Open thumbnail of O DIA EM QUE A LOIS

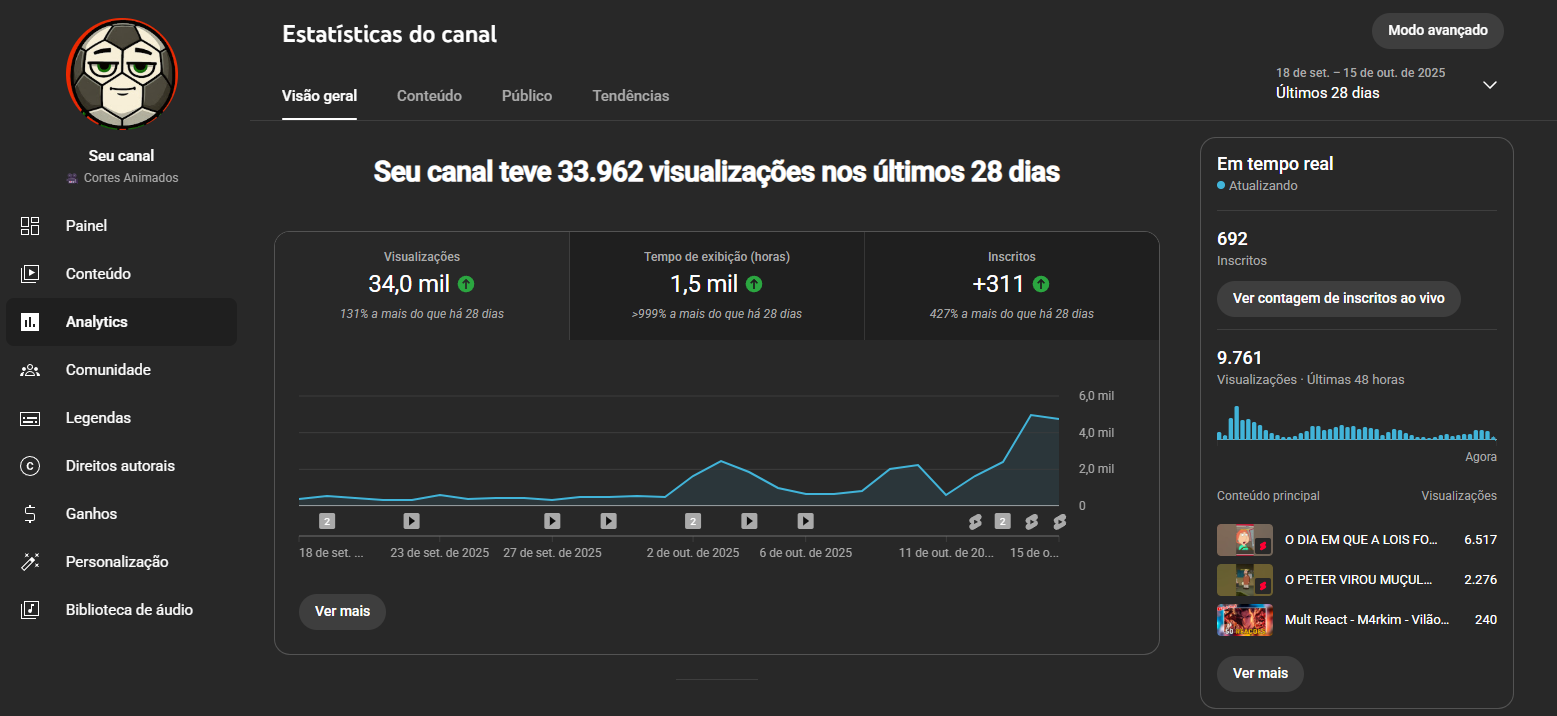point(1245,540)
